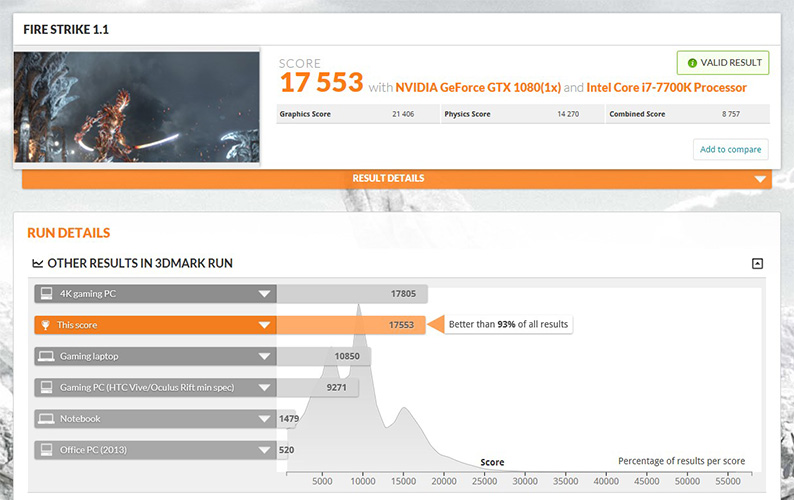This screenshot has height=500, width=794.
Task: Click the trophy icon next to This score
Action: pos(46,325)
